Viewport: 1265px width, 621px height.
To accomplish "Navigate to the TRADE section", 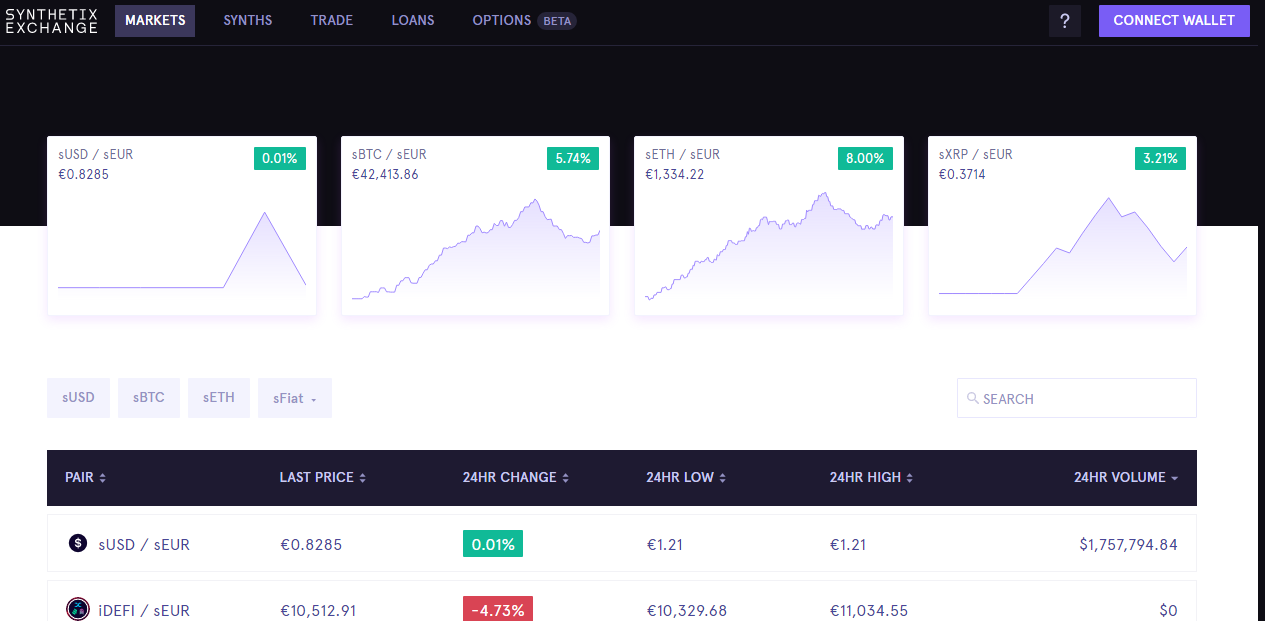I will tap(331, 20).
